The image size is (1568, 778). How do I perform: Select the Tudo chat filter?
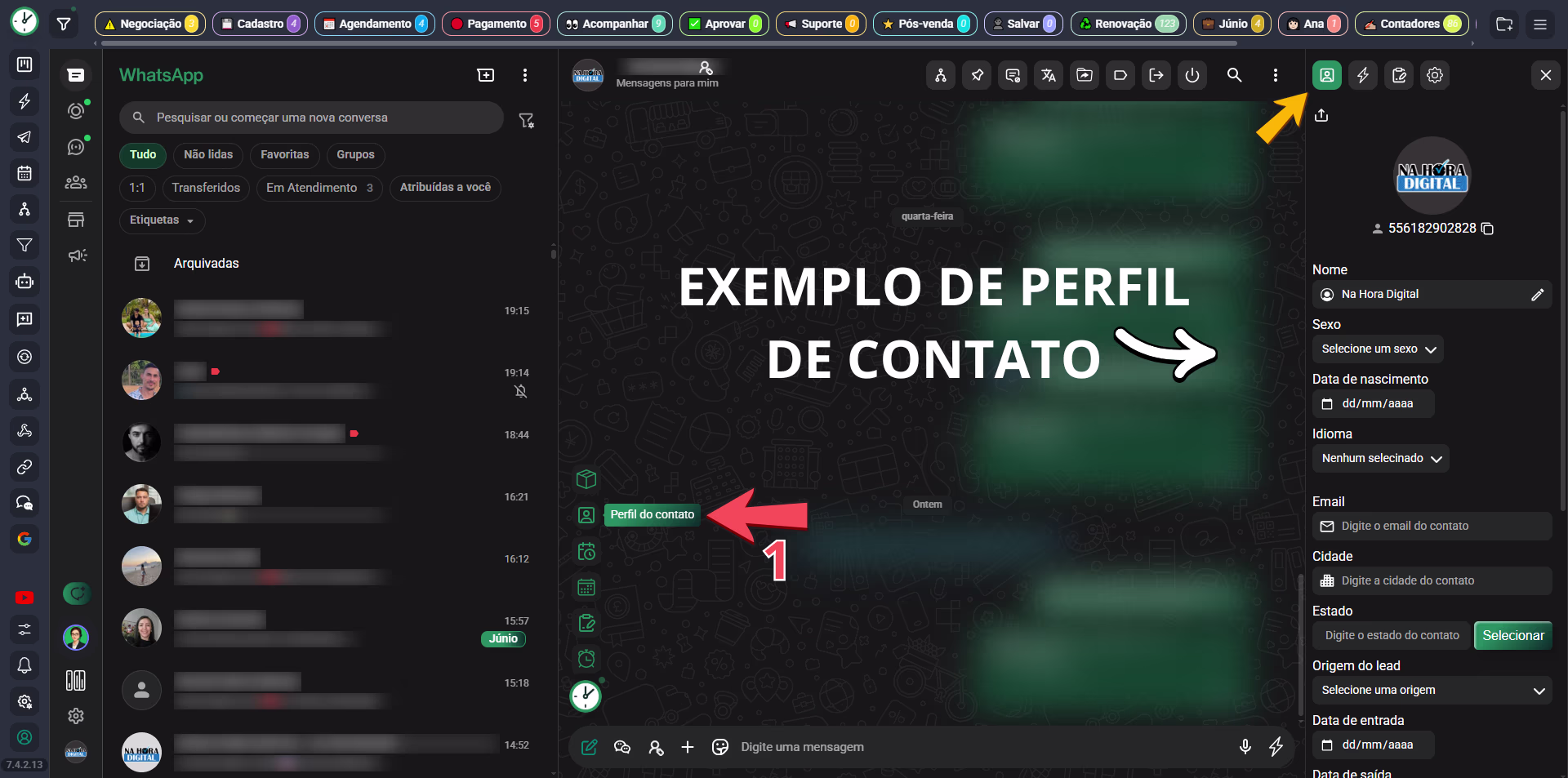click(143, 155)
